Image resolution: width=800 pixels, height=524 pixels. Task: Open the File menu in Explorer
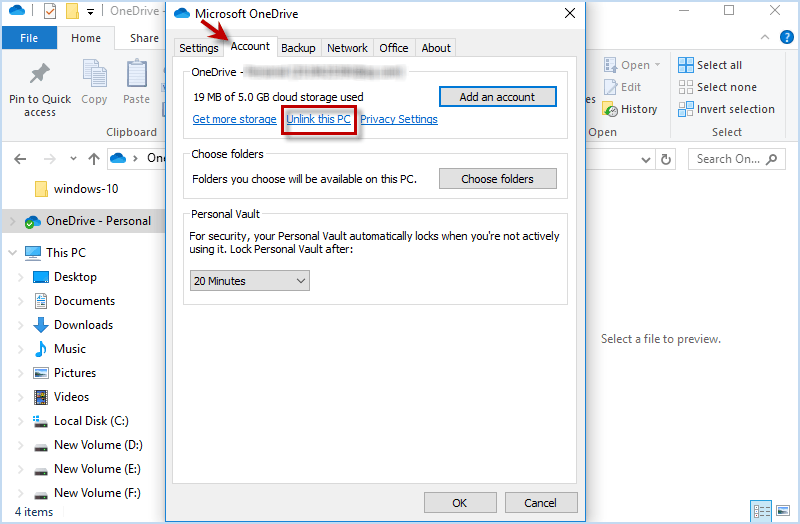click(29, 38)
